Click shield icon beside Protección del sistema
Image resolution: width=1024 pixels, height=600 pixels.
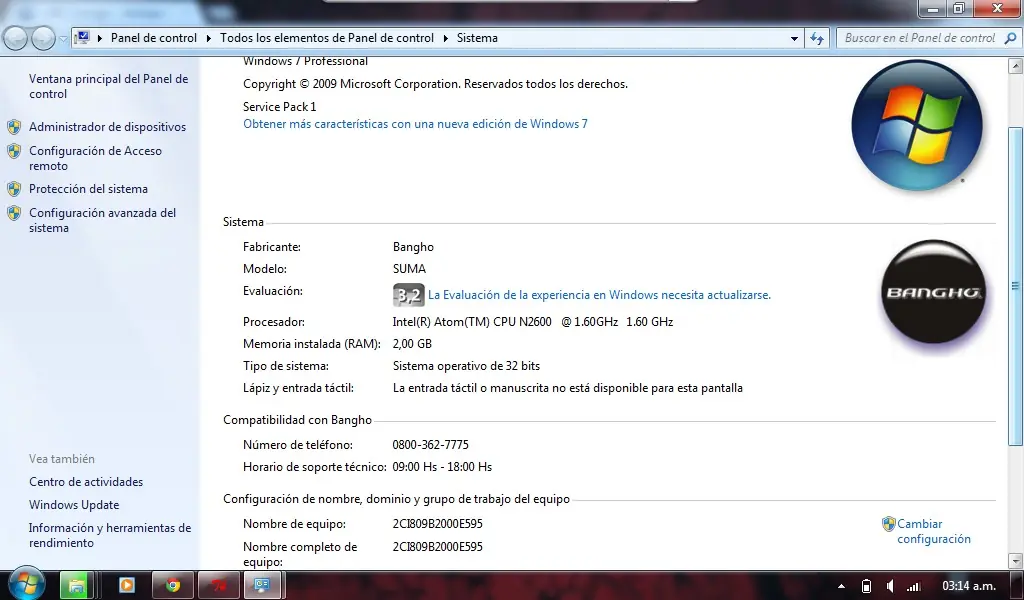click(14, 189)
